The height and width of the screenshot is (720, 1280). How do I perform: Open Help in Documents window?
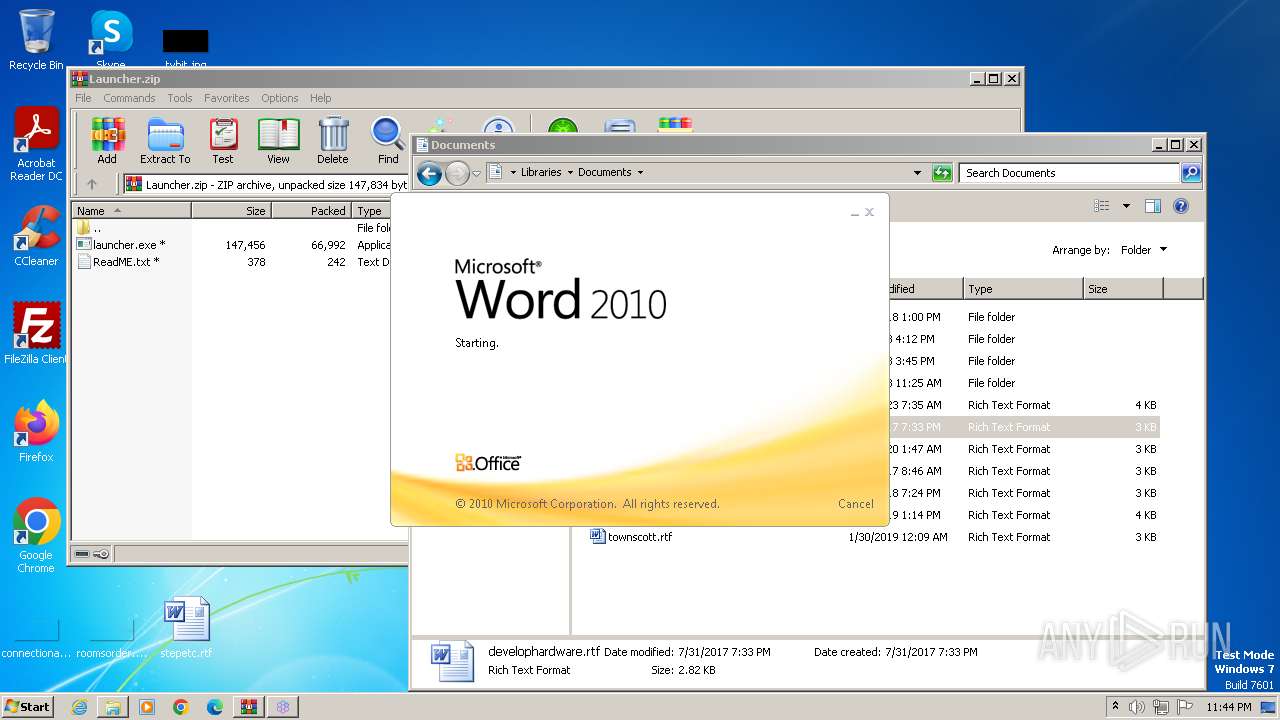1180,206
